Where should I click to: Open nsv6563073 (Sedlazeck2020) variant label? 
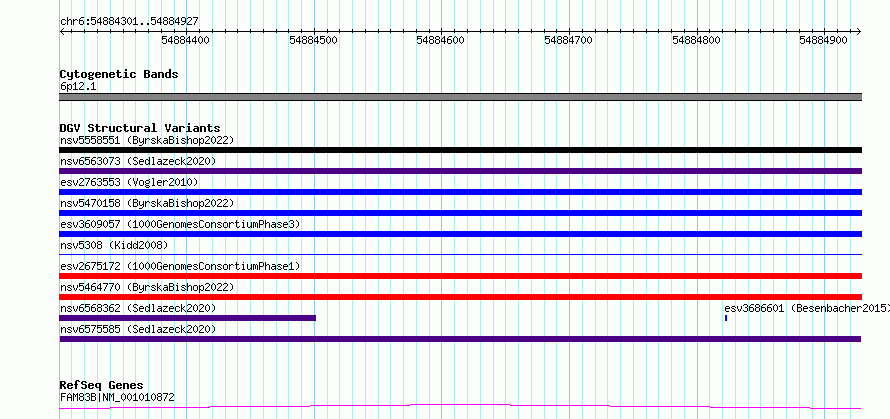(138, 161)
